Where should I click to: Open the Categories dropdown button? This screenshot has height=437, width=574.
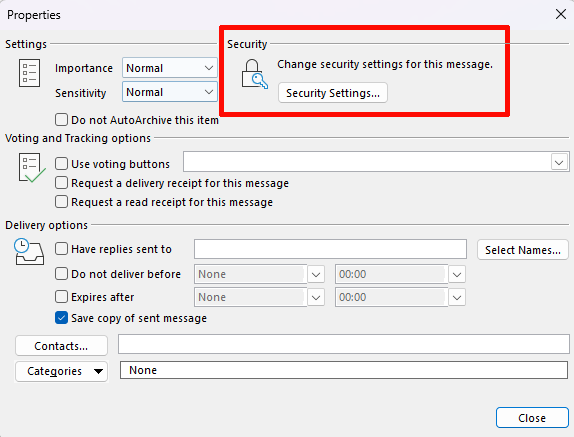62,371
